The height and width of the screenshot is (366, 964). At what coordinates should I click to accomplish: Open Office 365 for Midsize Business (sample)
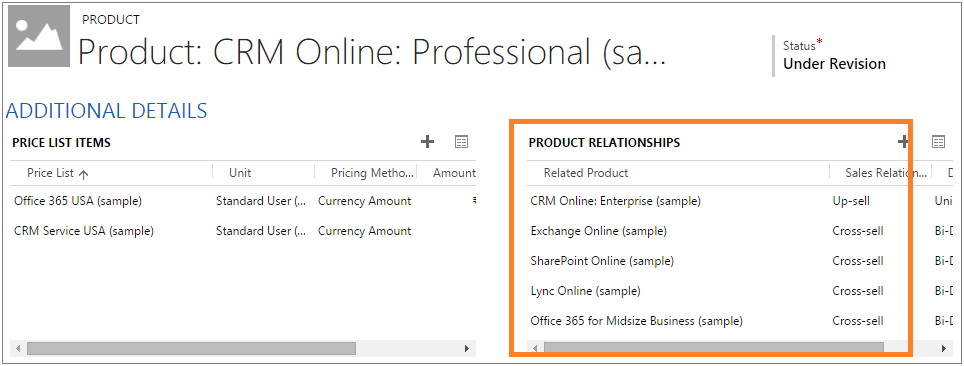pos(636,320)
